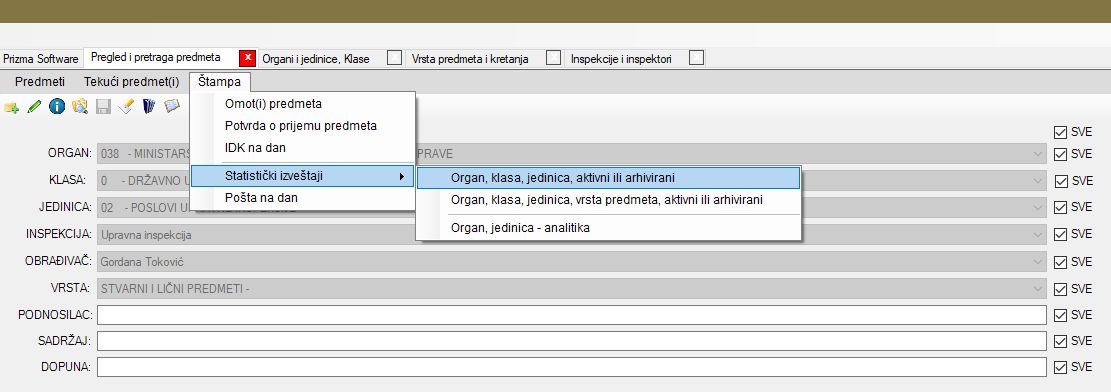Image resolution: width=1111 pixels, height=392 pixels.
Task: Click the folder search magnifier icon
Action: coord(80,107)
